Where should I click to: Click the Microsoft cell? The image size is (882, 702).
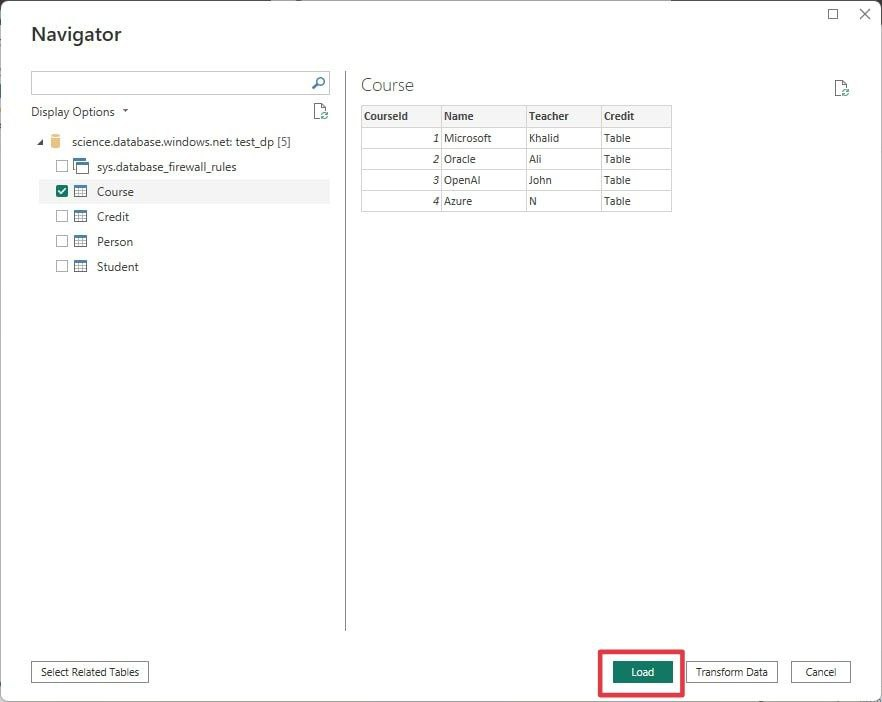(x=484, y=138)
